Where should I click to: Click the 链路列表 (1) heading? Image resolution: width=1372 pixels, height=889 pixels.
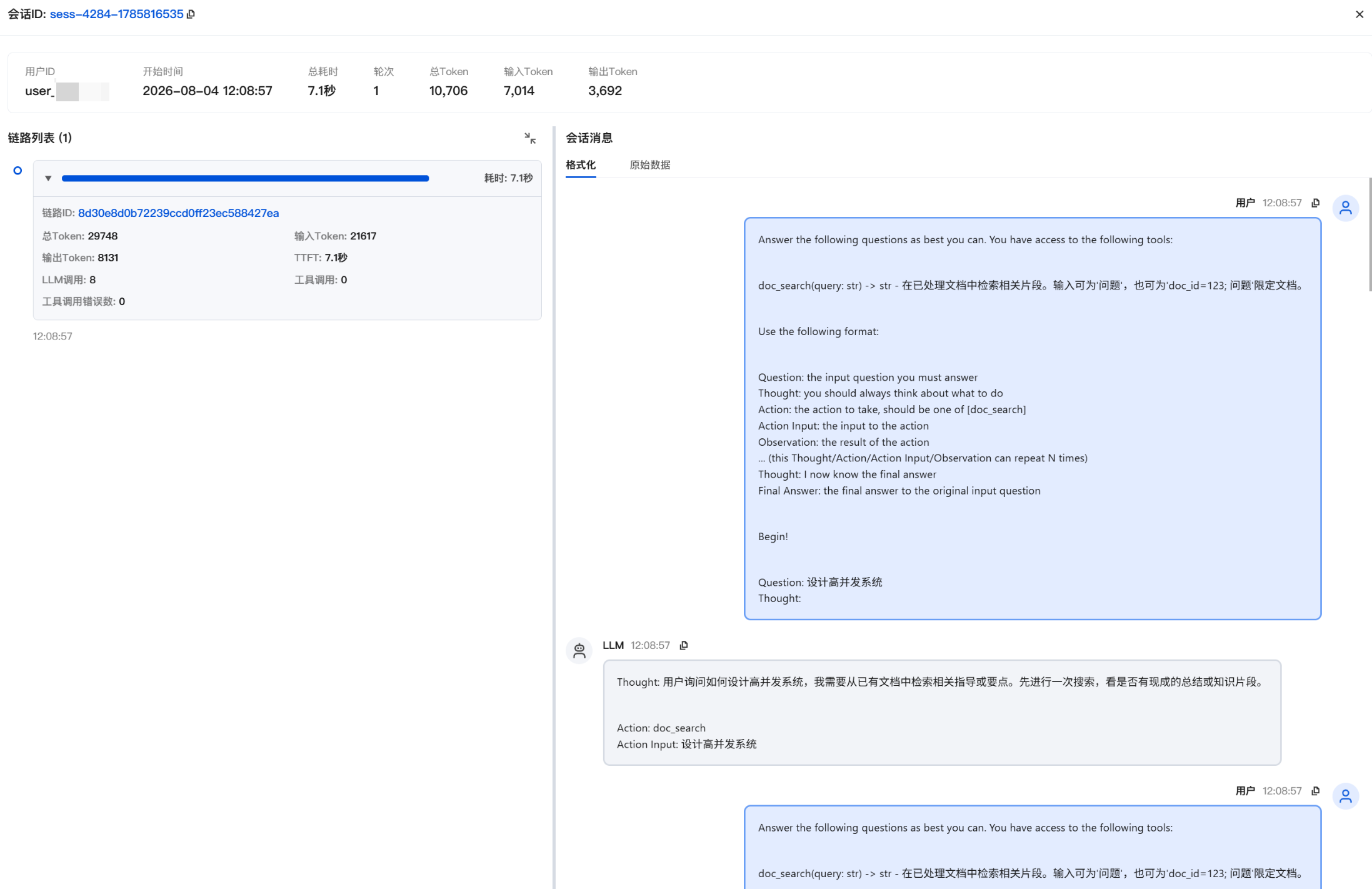[40, 138]
